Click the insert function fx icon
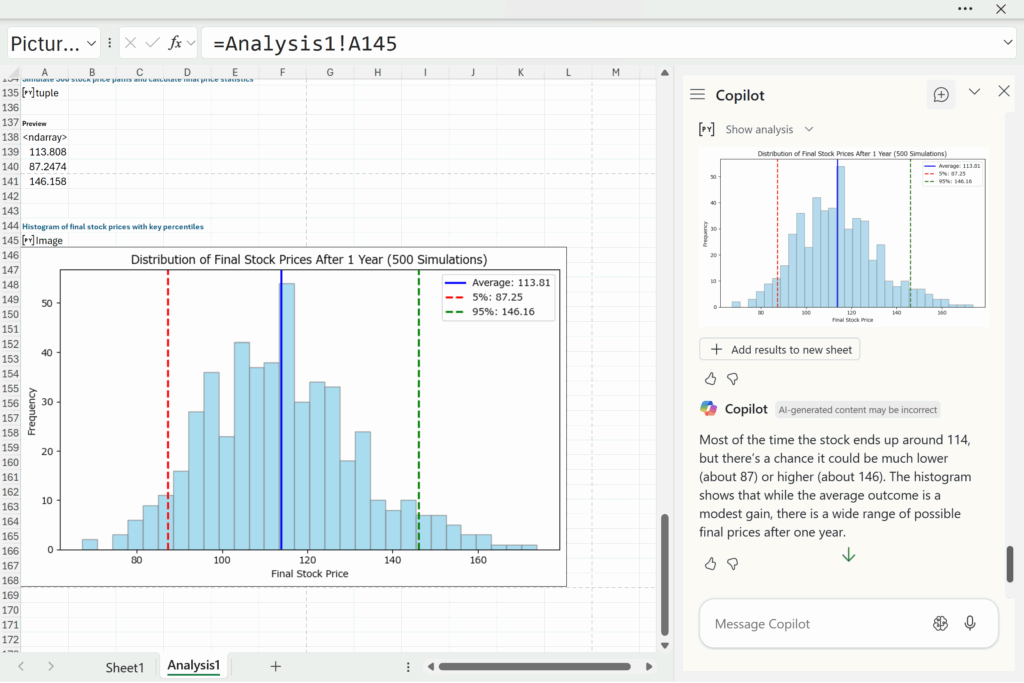The image size is (1024, 683). click(x=176, y=43)
